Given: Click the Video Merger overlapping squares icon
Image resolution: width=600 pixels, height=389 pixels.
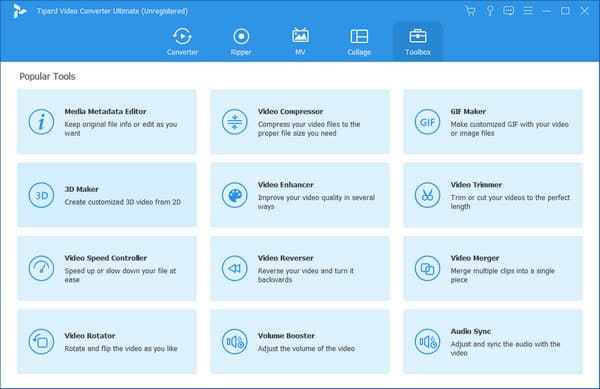Looking at the screenshot, I should tap(427, 269).
